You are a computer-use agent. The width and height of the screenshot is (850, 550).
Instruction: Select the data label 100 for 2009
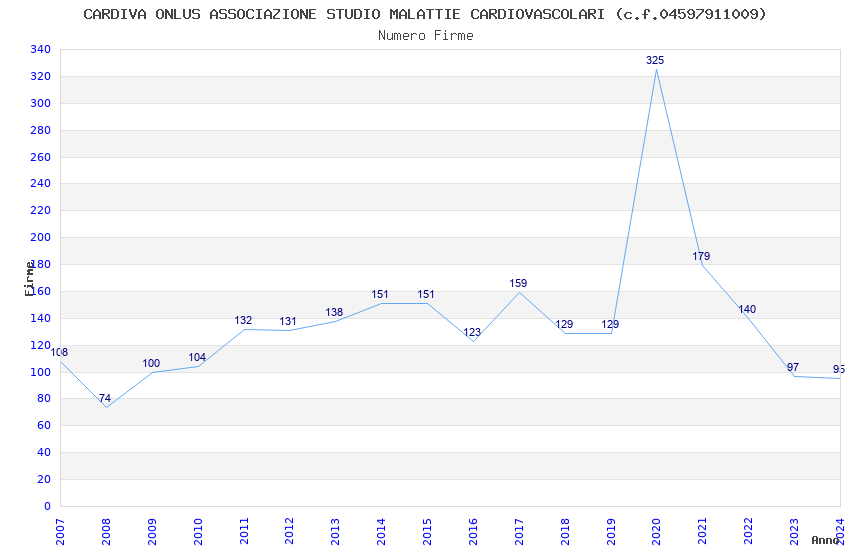[x=151, y=363]
